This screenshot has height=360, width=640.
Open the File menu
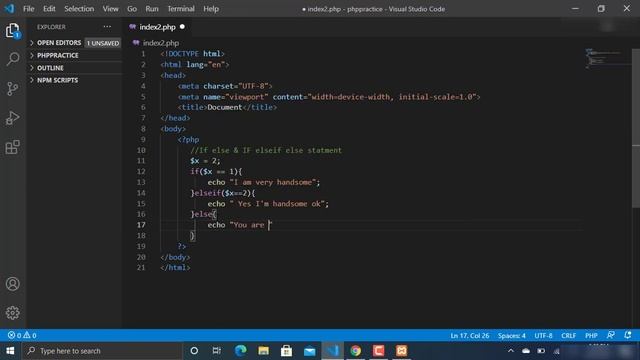29,9
